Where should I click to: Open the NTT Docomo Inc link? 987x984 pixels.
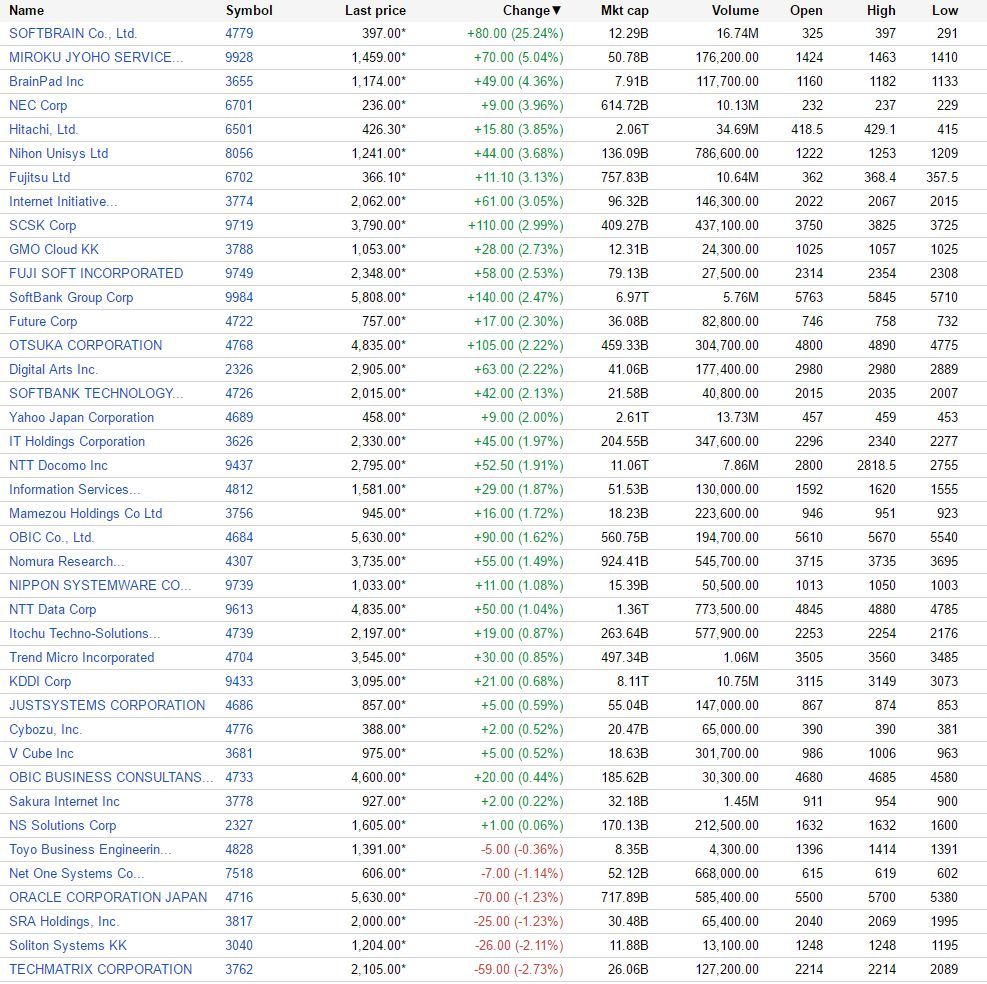(x=58, y=465)
